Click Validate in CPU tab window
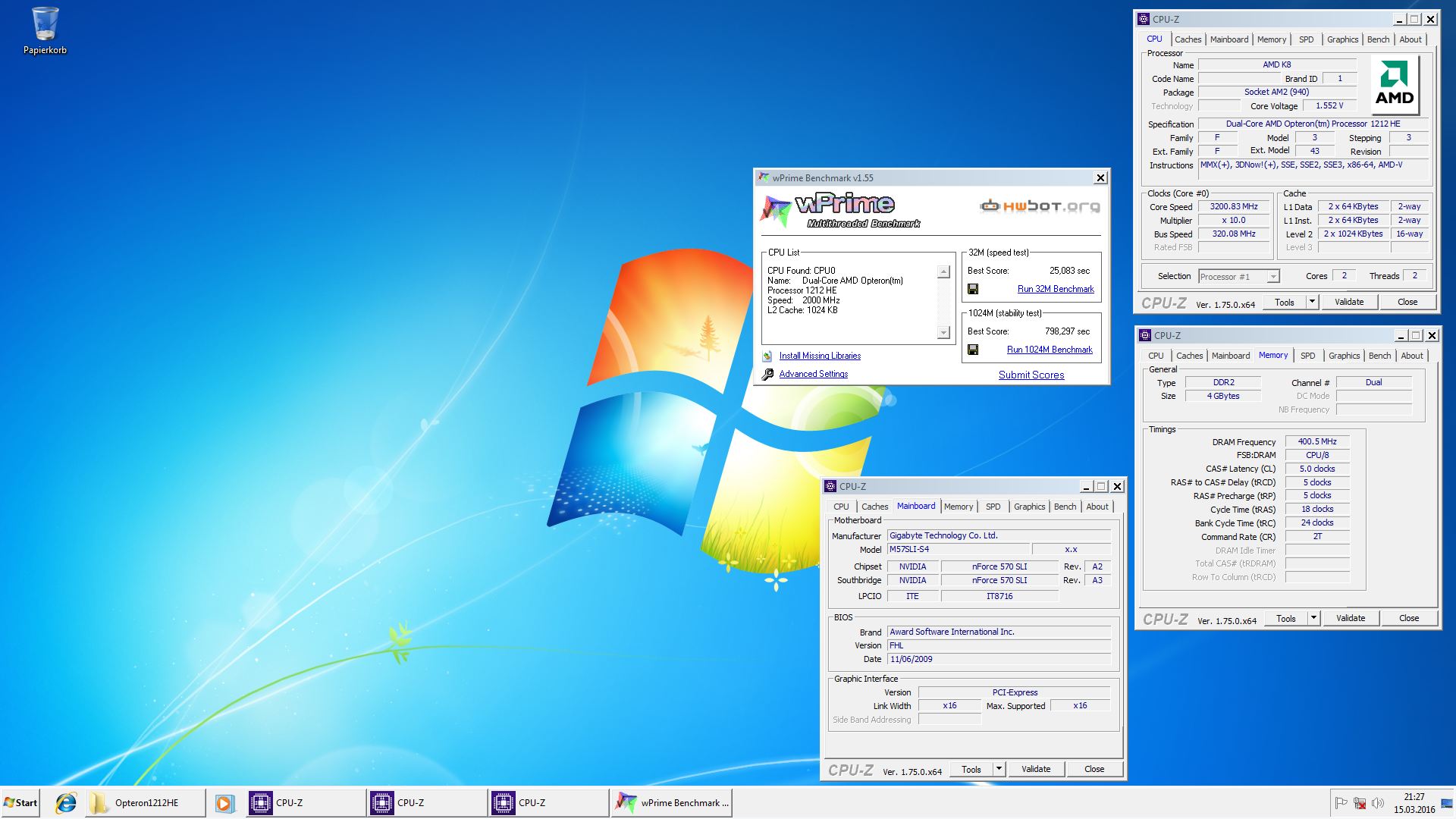Screen dimensions: 1456x819 pyautogui.click(x=1349, y=302)
